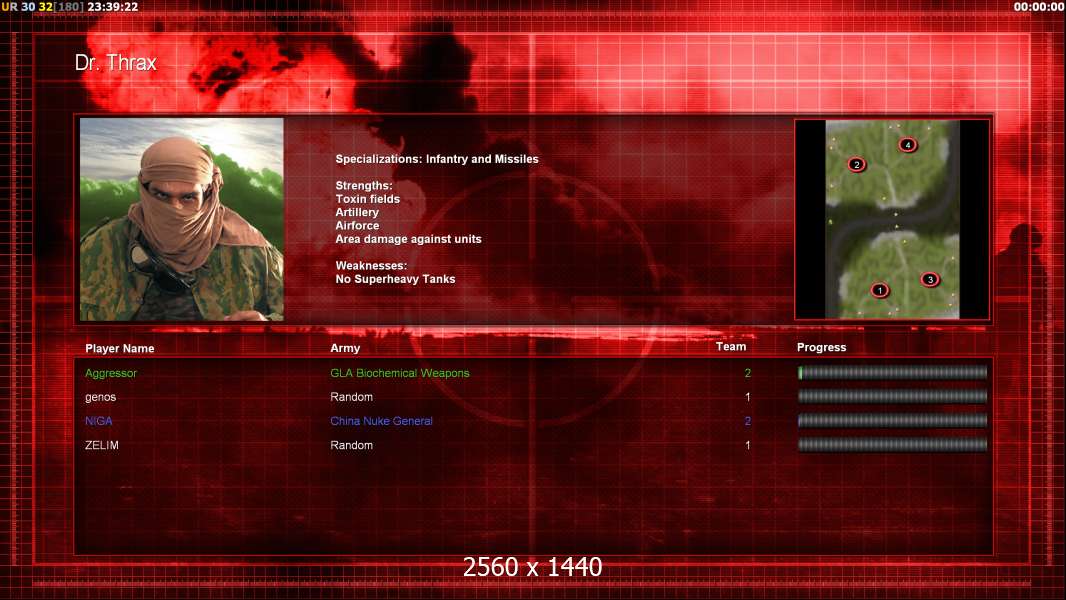Viewport: 1066px width, 600px height.
Task: Click No Superheavy Tanks weakness entry
Action: click(x=395, y=279)
